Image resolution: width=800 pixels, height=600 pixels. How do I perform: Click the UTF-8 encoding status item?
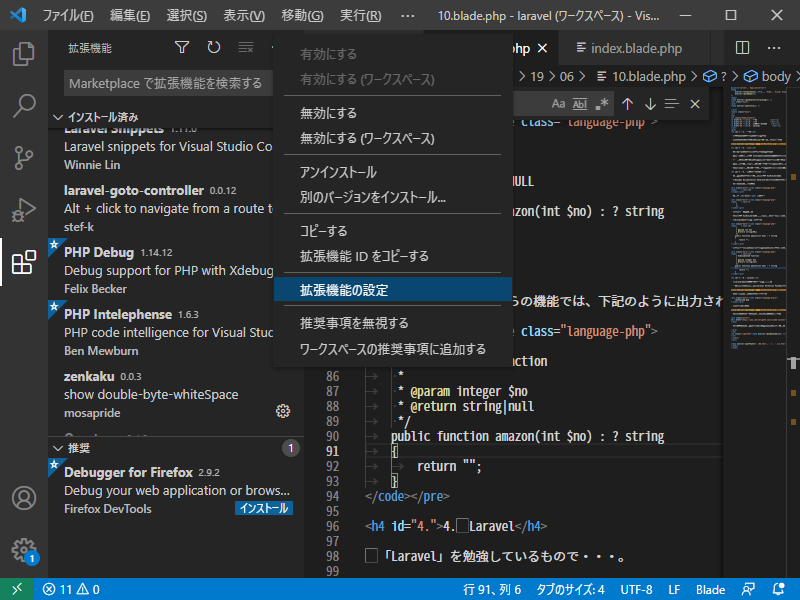pyautogui.click(x=636, y=589)
